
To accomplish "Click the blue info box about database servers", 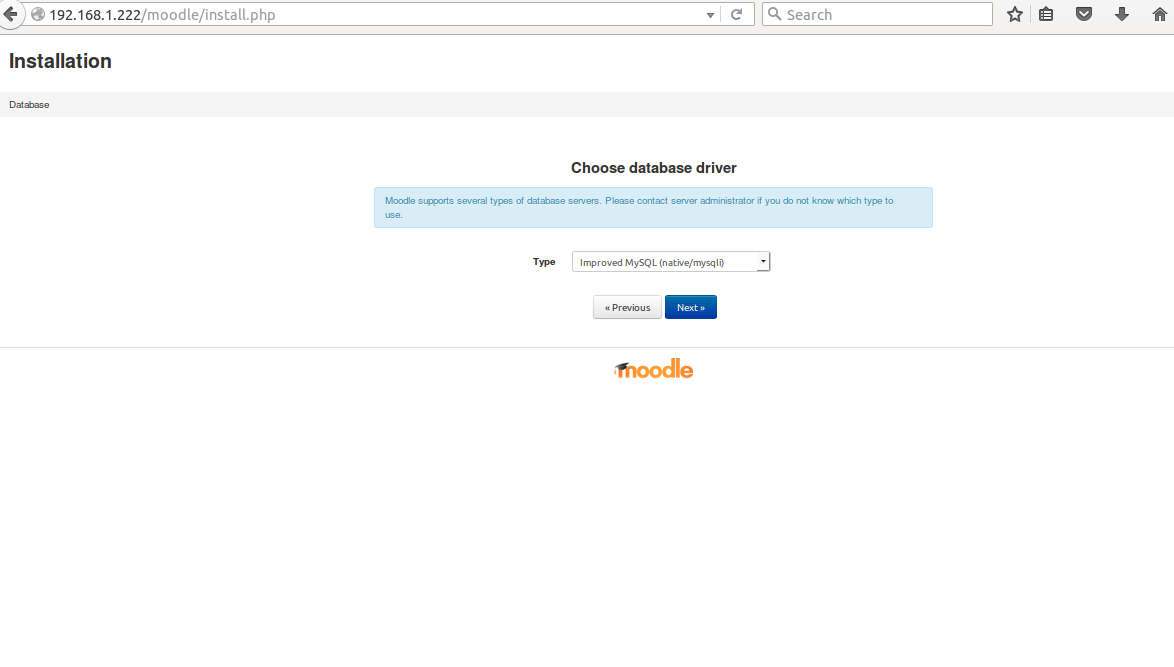I will (x=654, y=207).
